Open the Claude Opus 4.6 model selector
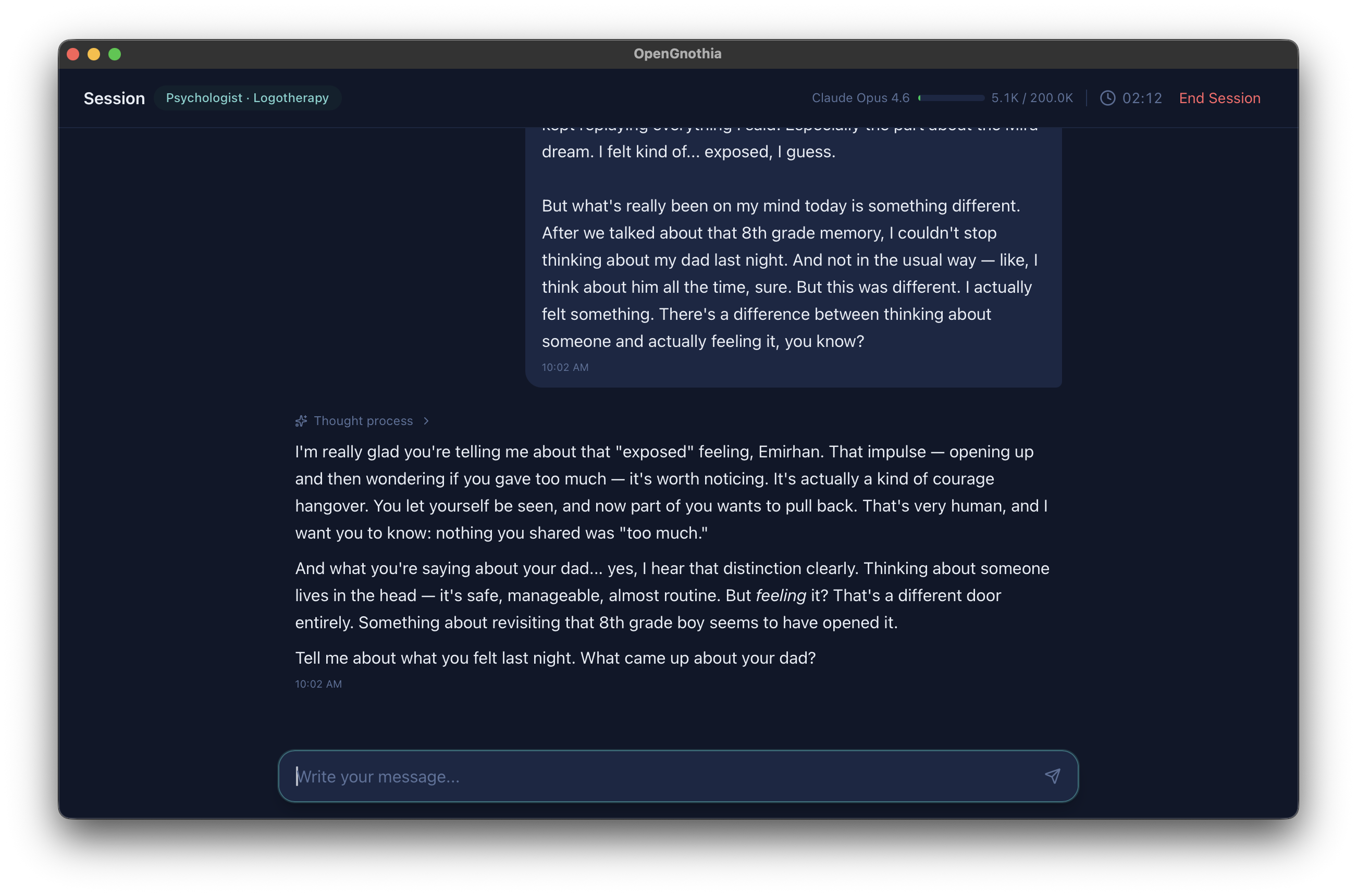 [x=860, y=98]
